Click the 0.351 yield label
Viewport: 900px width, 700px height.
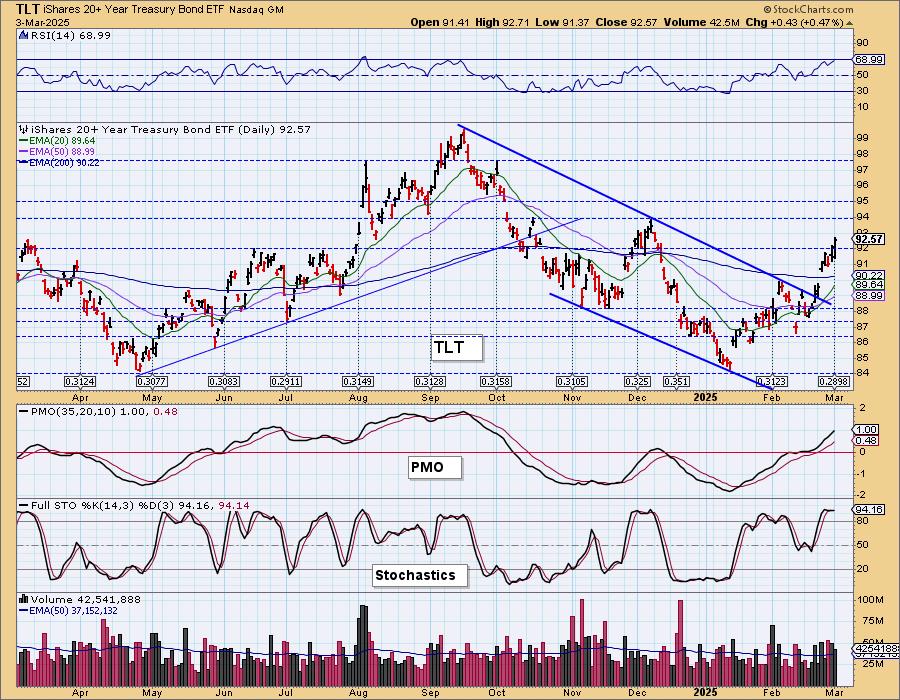pyautogui.click(x=676, y=382)
